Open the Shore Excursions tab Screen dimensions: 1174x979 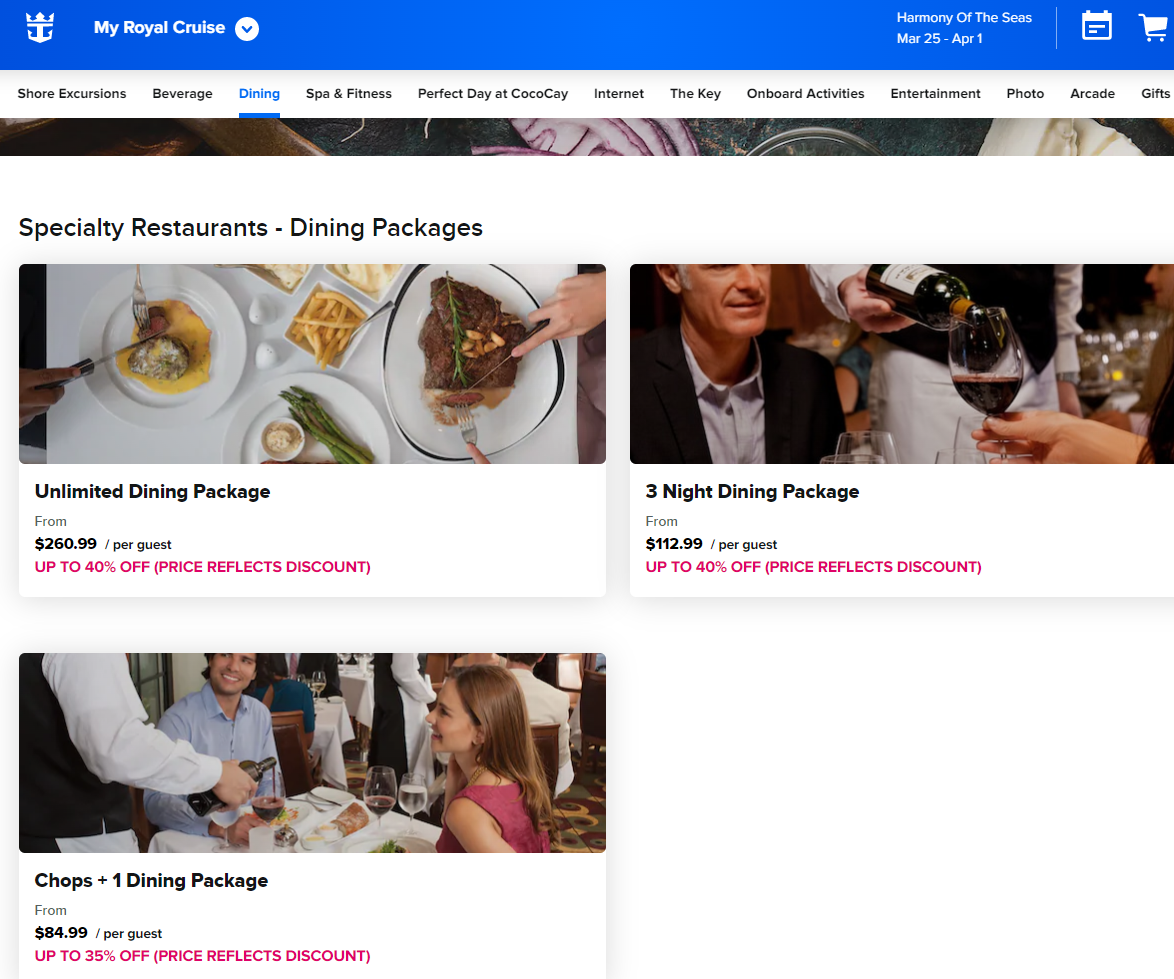pyautogui.click(x=72, y=94)
